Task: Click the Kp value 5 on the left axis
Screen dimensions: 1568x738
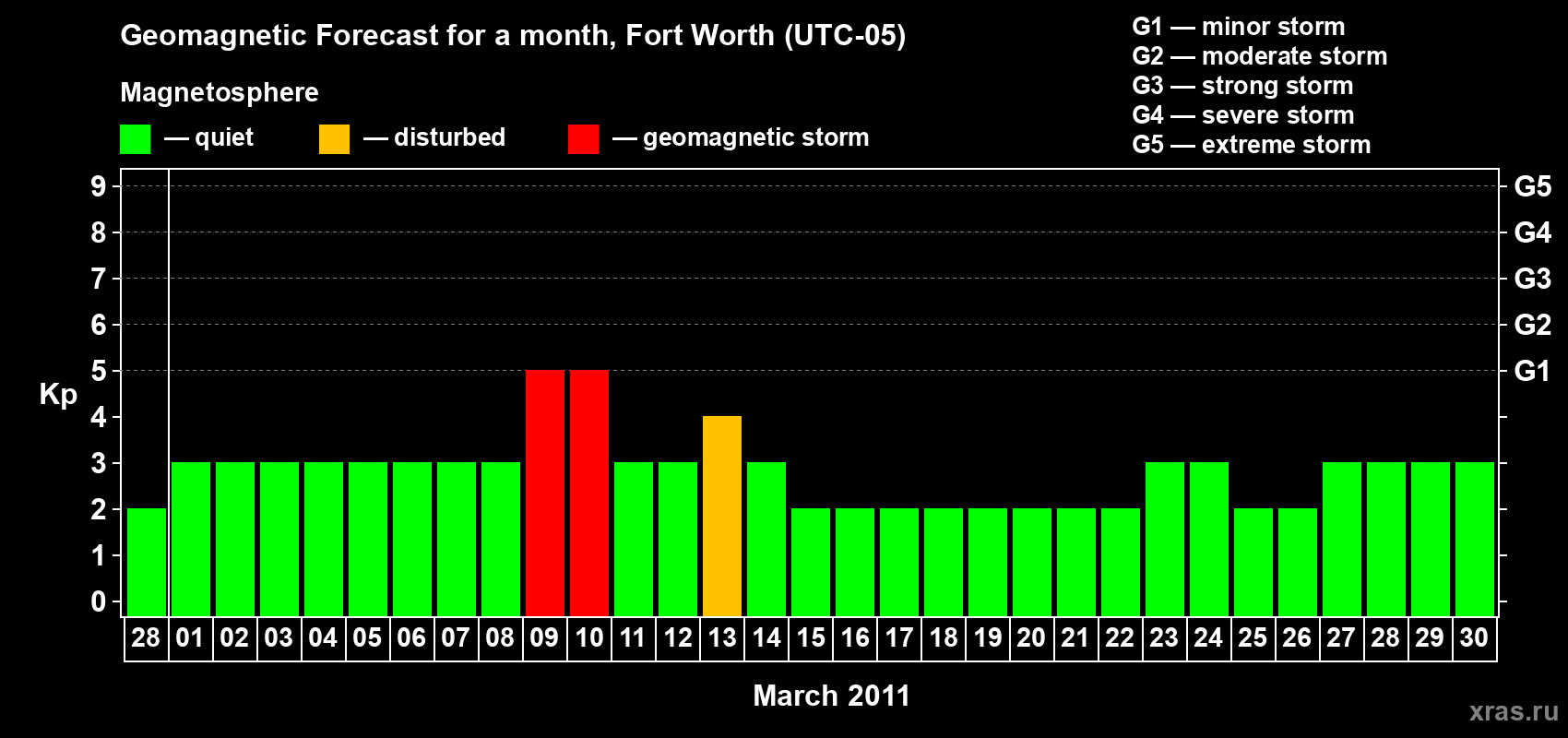Action: [99, 371]
